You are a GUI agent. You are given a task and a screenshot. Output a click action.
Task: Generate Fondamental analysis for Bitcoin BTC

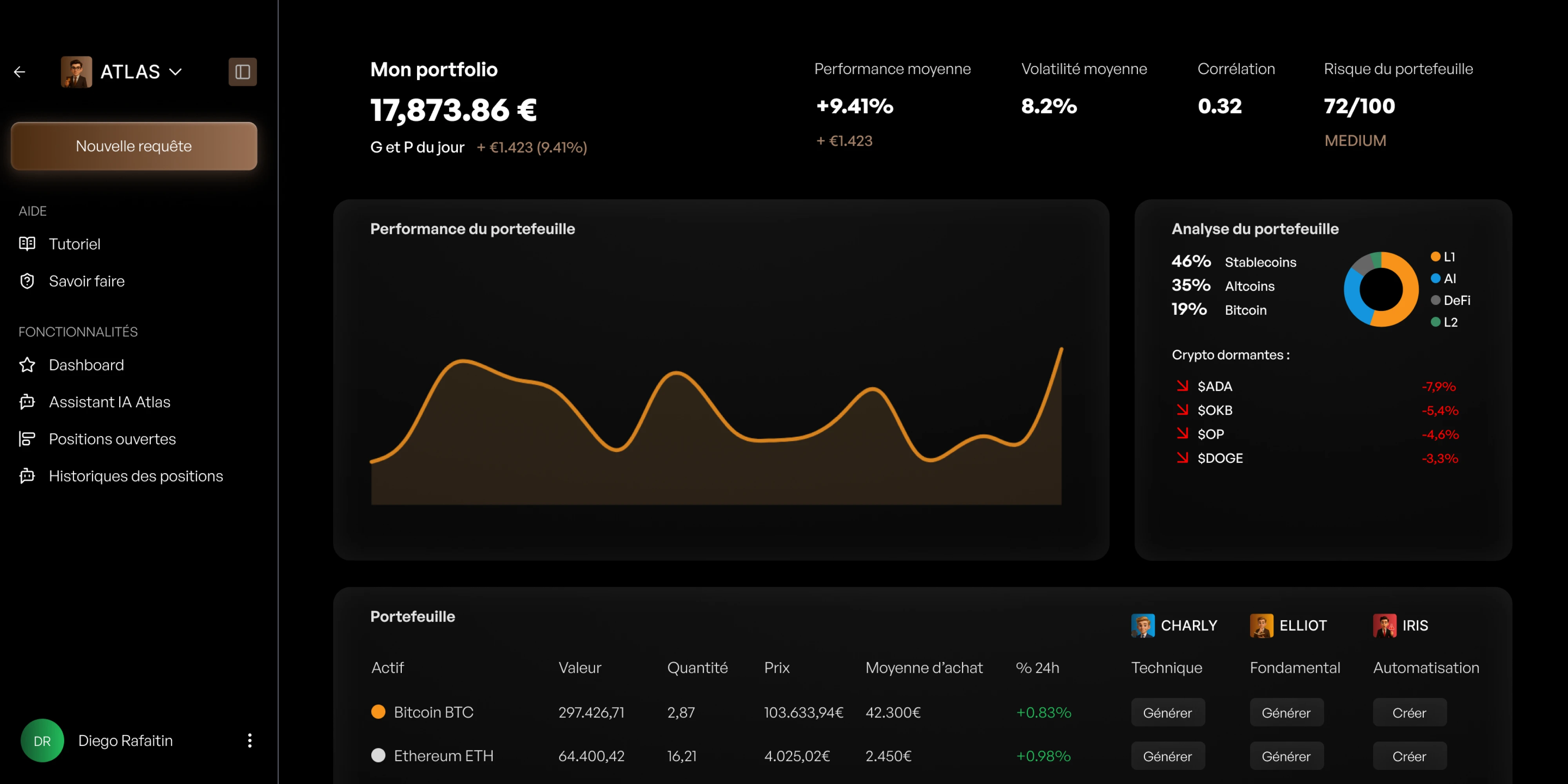tap(1286, 712)
